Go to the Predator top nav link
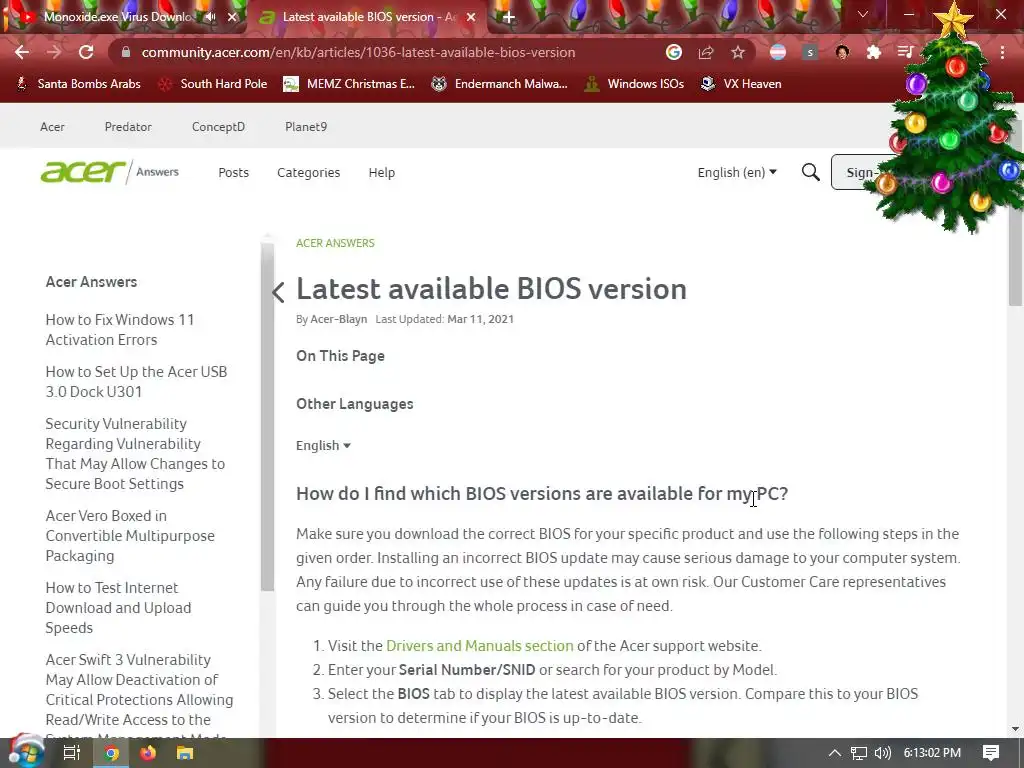The height and width of the screenshot is (768, 1024). pos(128,127)
